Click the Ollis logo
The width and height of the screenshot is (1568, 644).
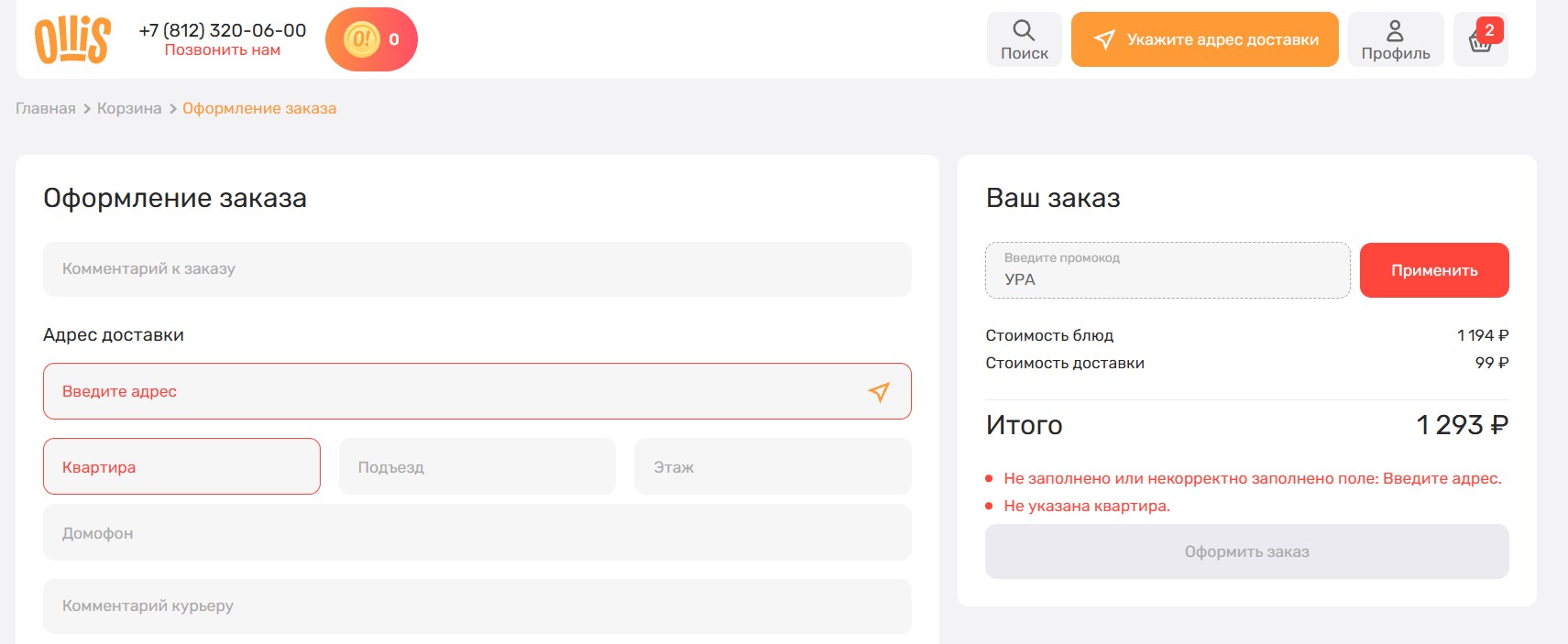72,39
